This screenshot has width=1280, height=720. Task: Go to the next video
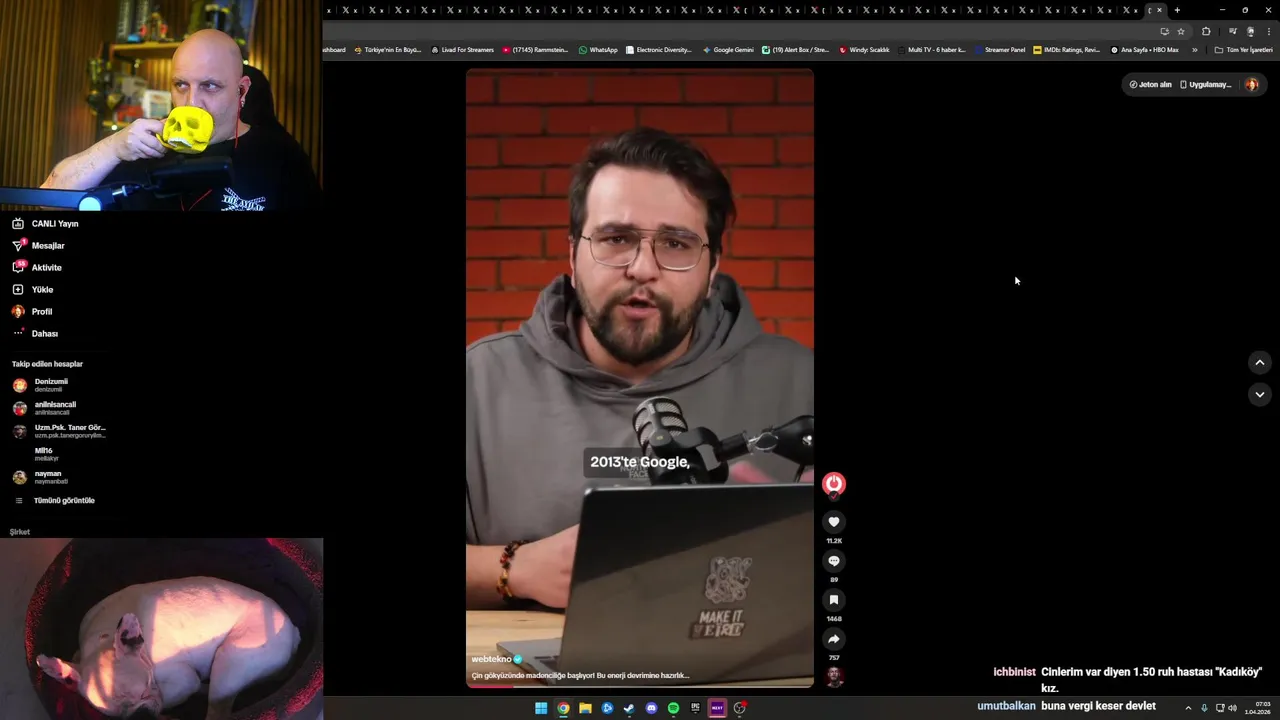[x=1260, y=394]
